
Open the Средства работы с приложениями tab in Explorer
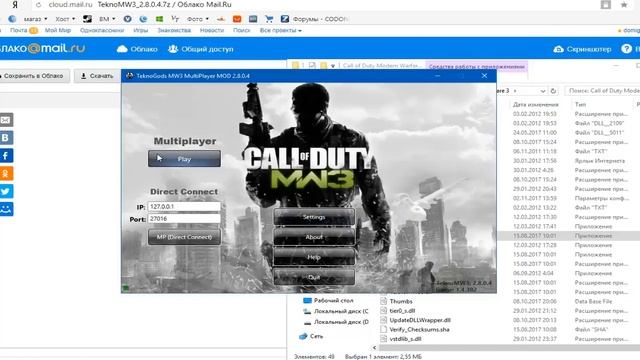tap(476, 66)
